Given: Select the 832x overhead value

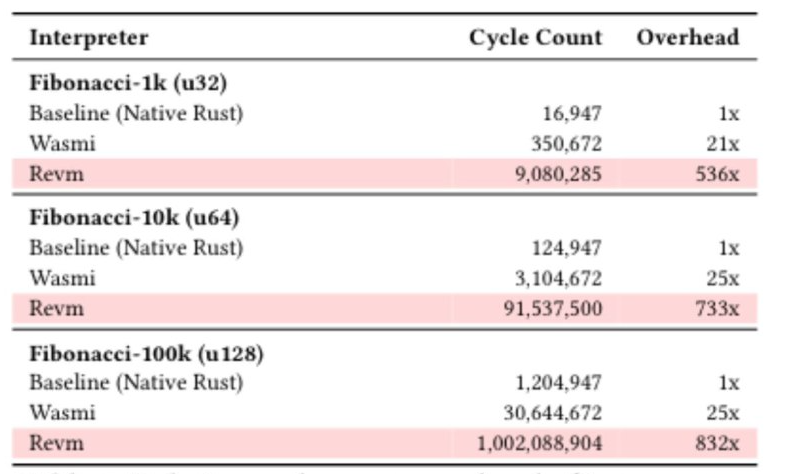Looking at the screenshot, I should pyautogui.click(x=717, y=442).
